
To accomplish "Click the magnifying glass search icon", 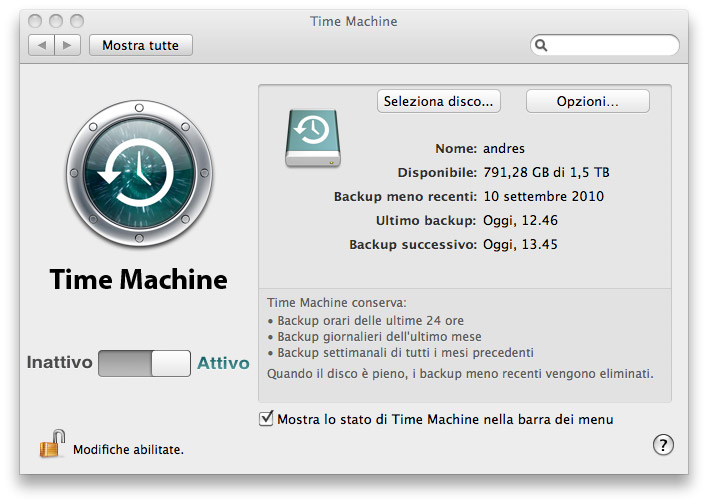I will 541,45.
